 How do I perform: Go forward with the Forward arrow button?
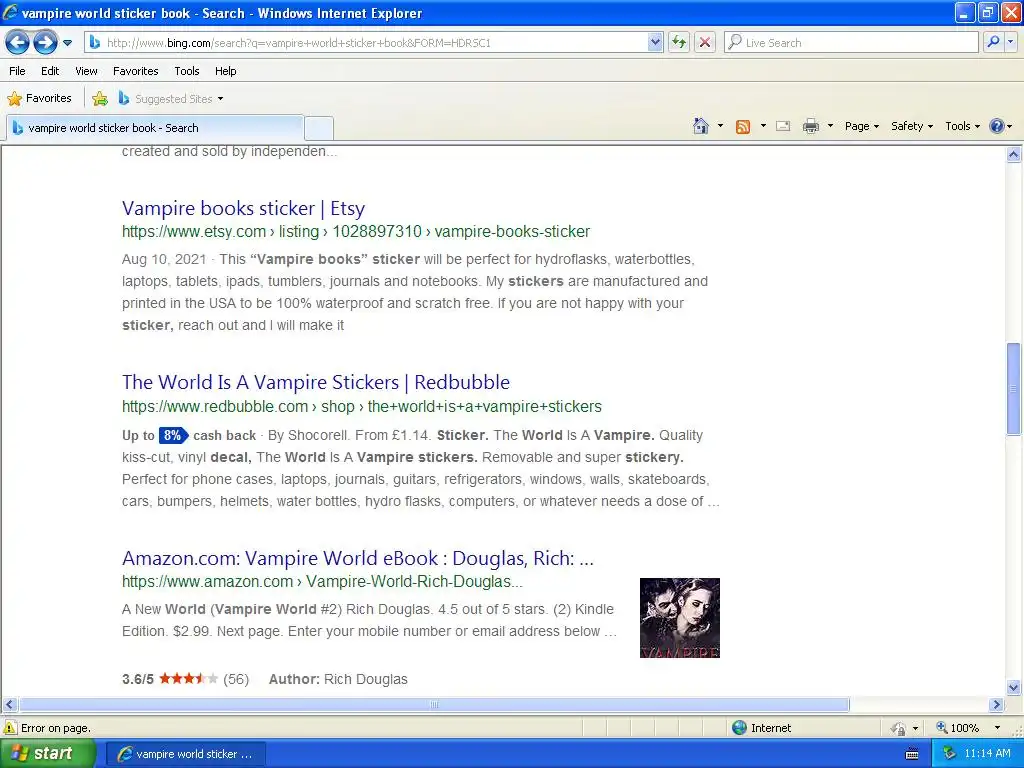(45, 43)
